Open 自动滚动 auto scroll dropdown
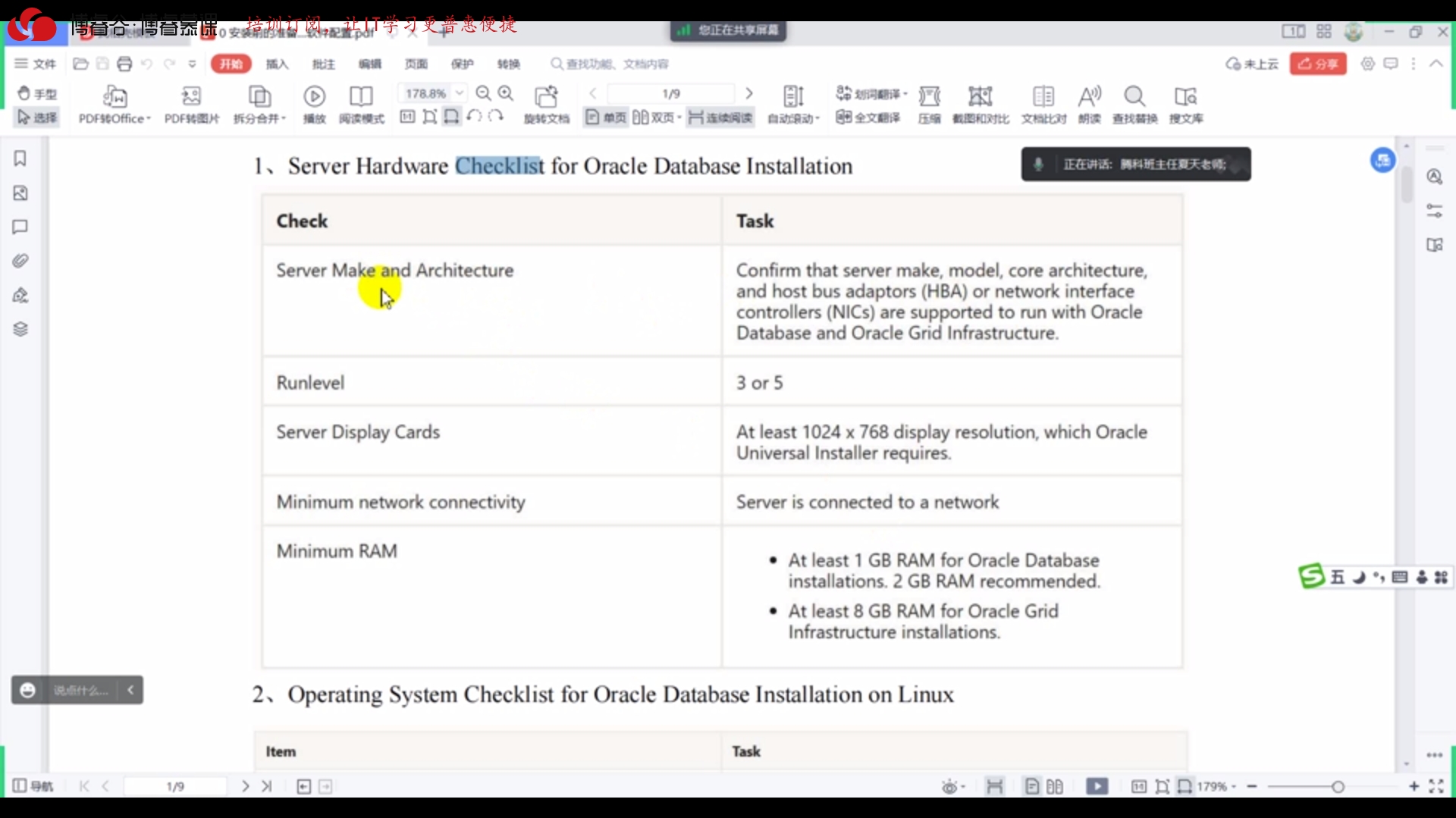Viewport: 1456px width, 818px height. tap(794, 105)
